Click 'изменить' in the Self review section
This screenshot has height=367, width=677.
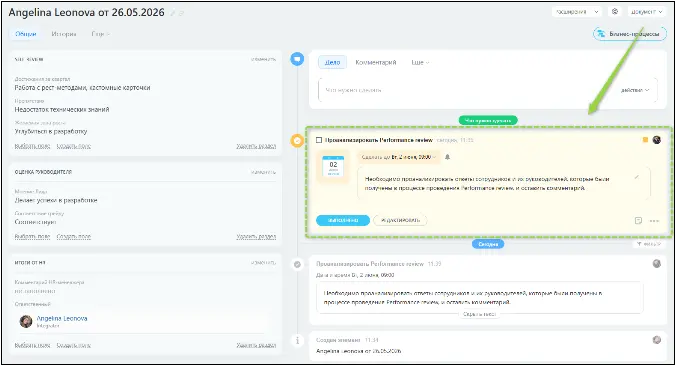(263, 59)
